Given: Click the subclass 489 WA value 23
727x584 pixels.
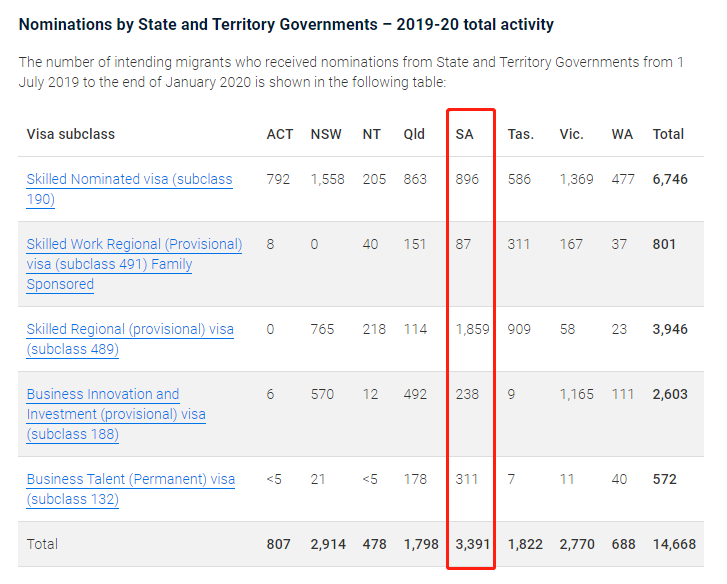Looking at the screenshot, I should [x=619, y=329].
